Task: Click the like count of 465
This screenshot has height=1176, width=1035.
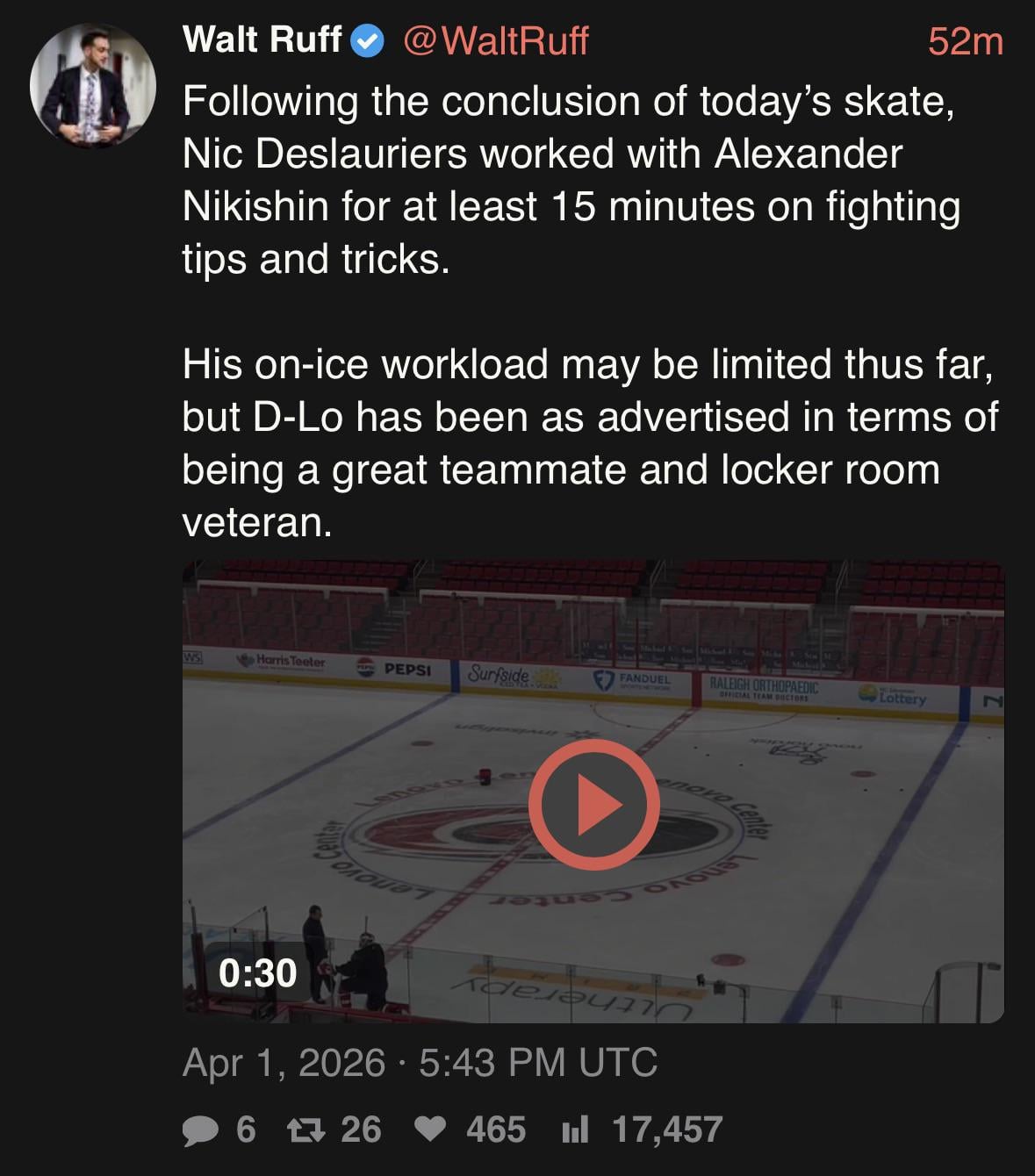Action: point(496,1129)
